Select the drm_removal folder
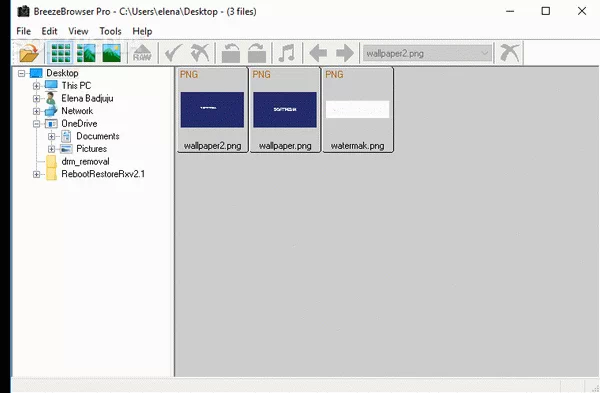The width and height of the screenshot is (600, 393). (x=85, y=161)
